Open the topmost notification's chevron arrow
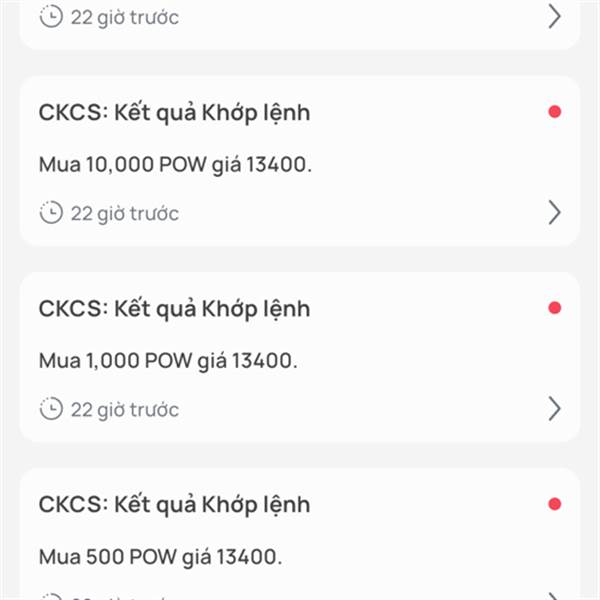600x600 pixels. (x=554, y=16)
